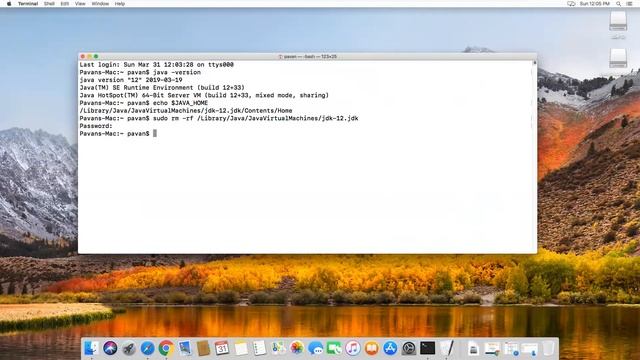Open the paper-and-pen app beside Terminal in Dock
The width and height of the screenshot is (640, 360).
pos(447,348)
